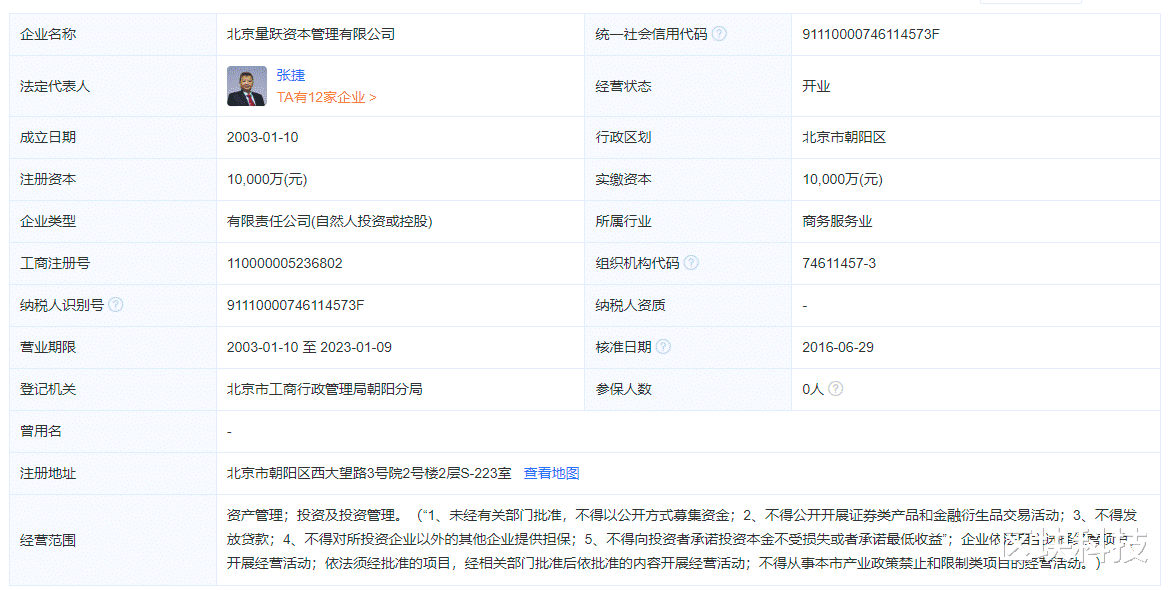The height and width of the screenshot is (590, 1168).
Task: Click the 营业期限 label
Action: (48, 347)
